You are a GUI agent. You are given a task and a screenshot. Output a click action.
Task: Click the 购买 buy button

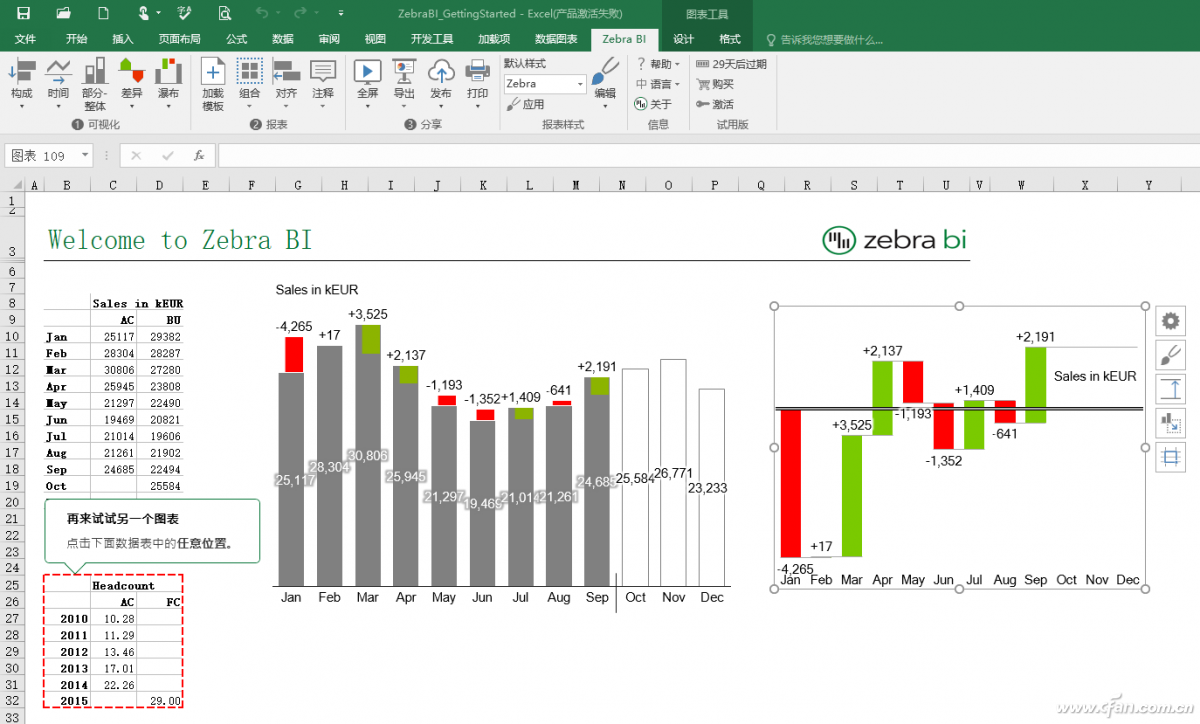click(715, 84)
